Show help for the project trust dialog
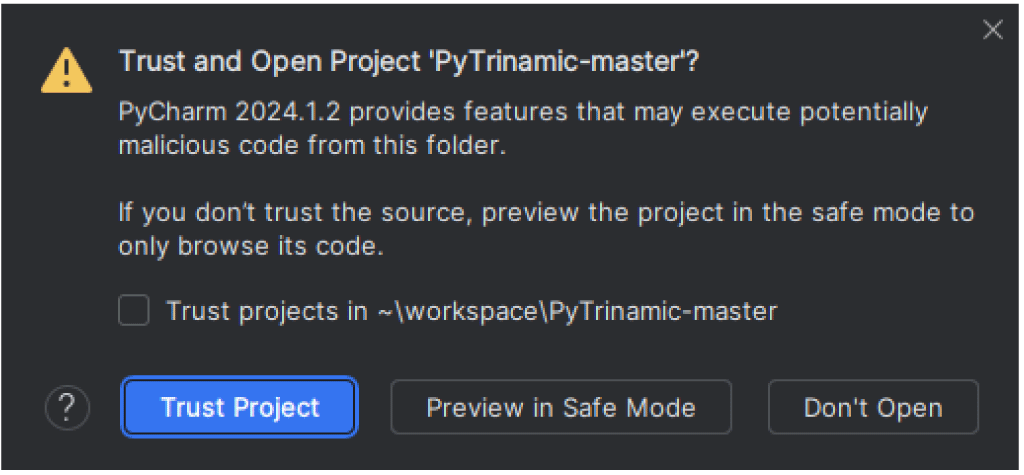 [x=67, y=407]
